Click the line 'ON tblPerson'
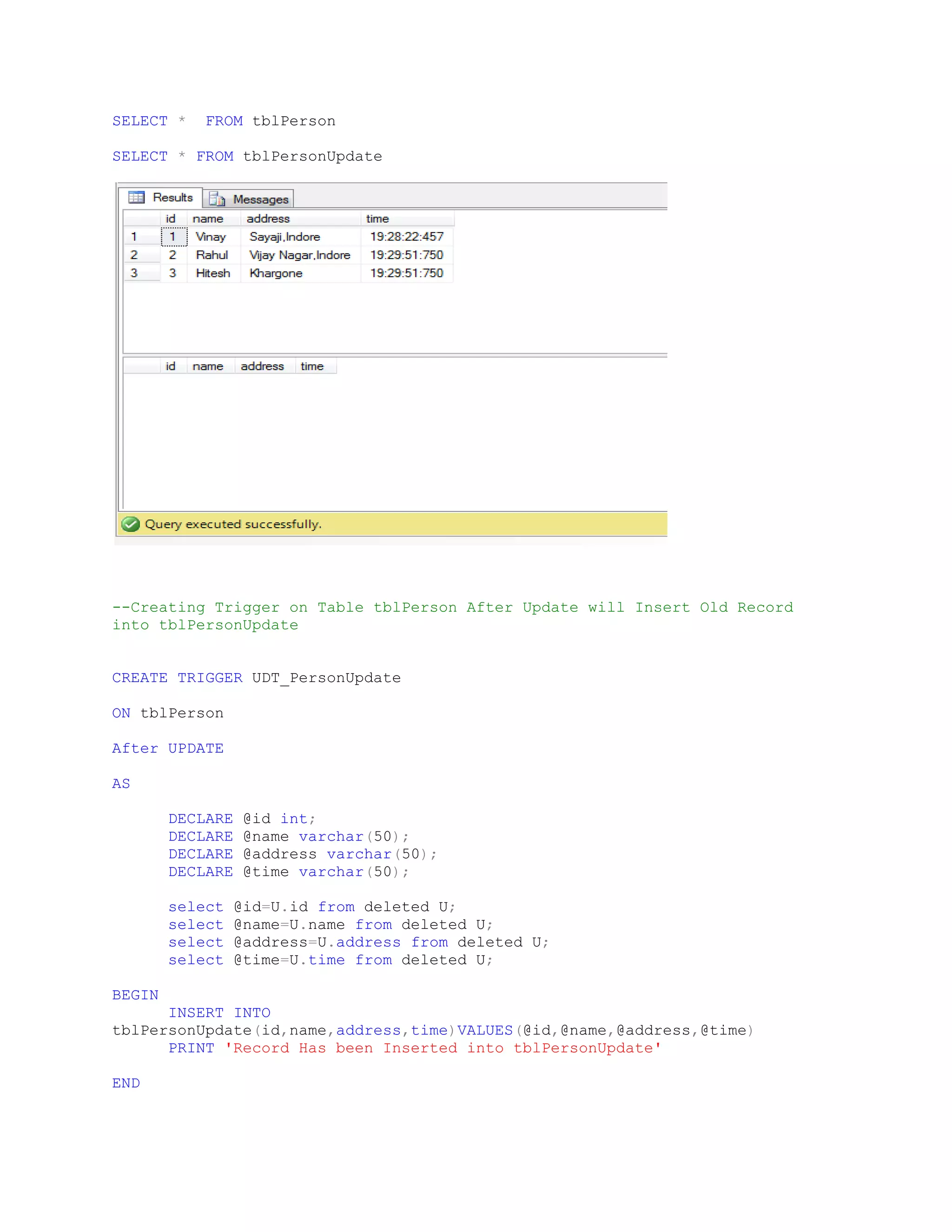 click(x=167, y=713)
